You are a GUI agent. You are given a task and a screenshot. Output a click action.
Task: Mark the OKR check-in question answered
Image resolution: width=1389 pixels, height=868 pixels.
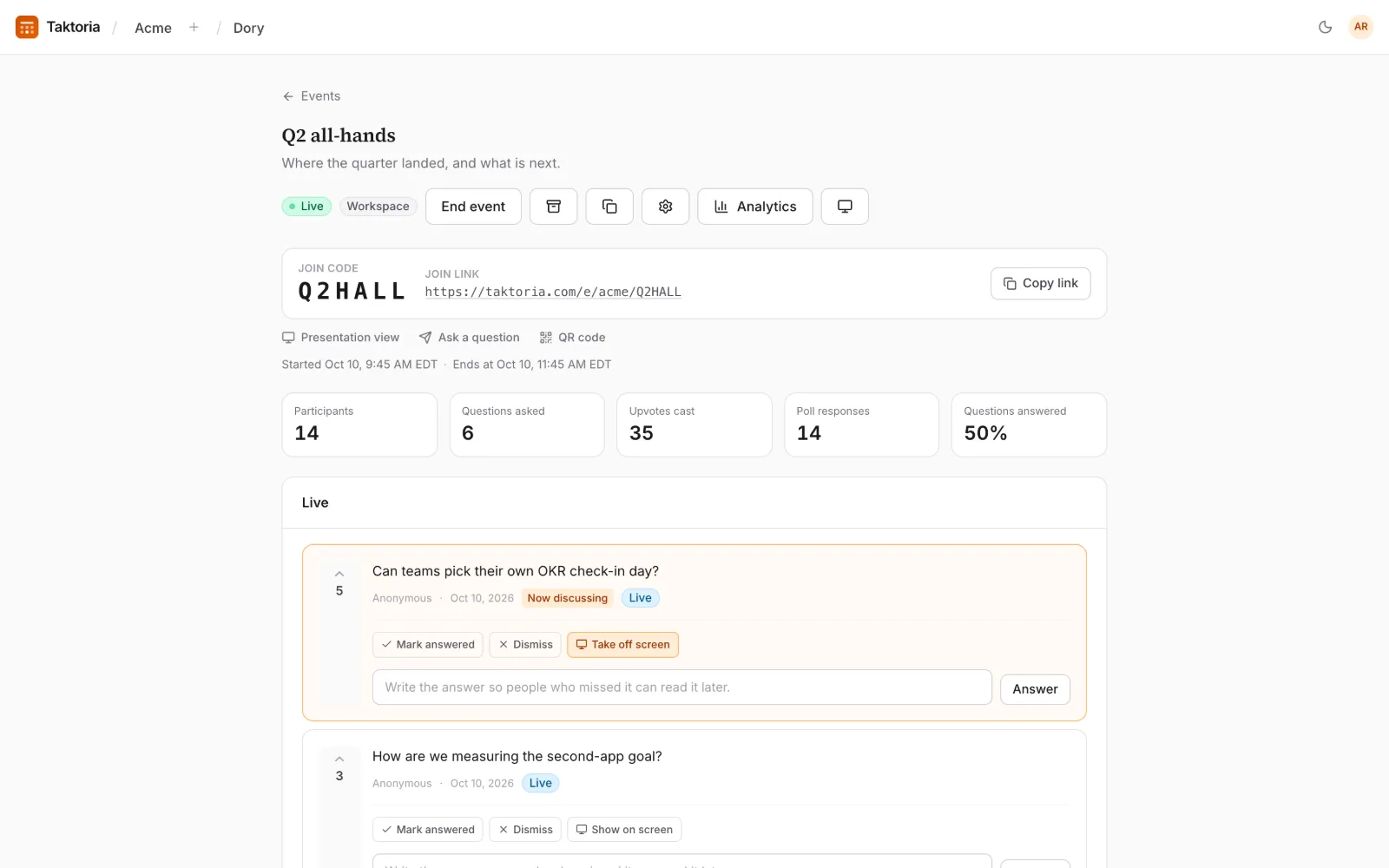[428, 645]
